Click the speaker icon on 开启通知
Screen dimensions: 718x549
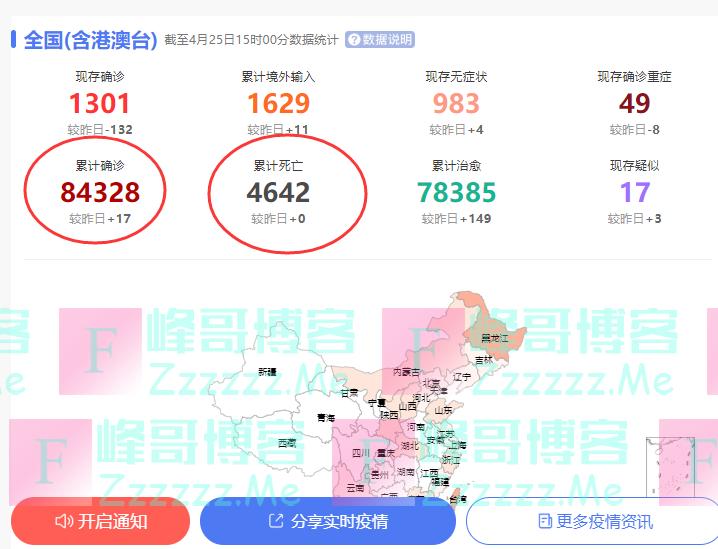click(64, 521)
